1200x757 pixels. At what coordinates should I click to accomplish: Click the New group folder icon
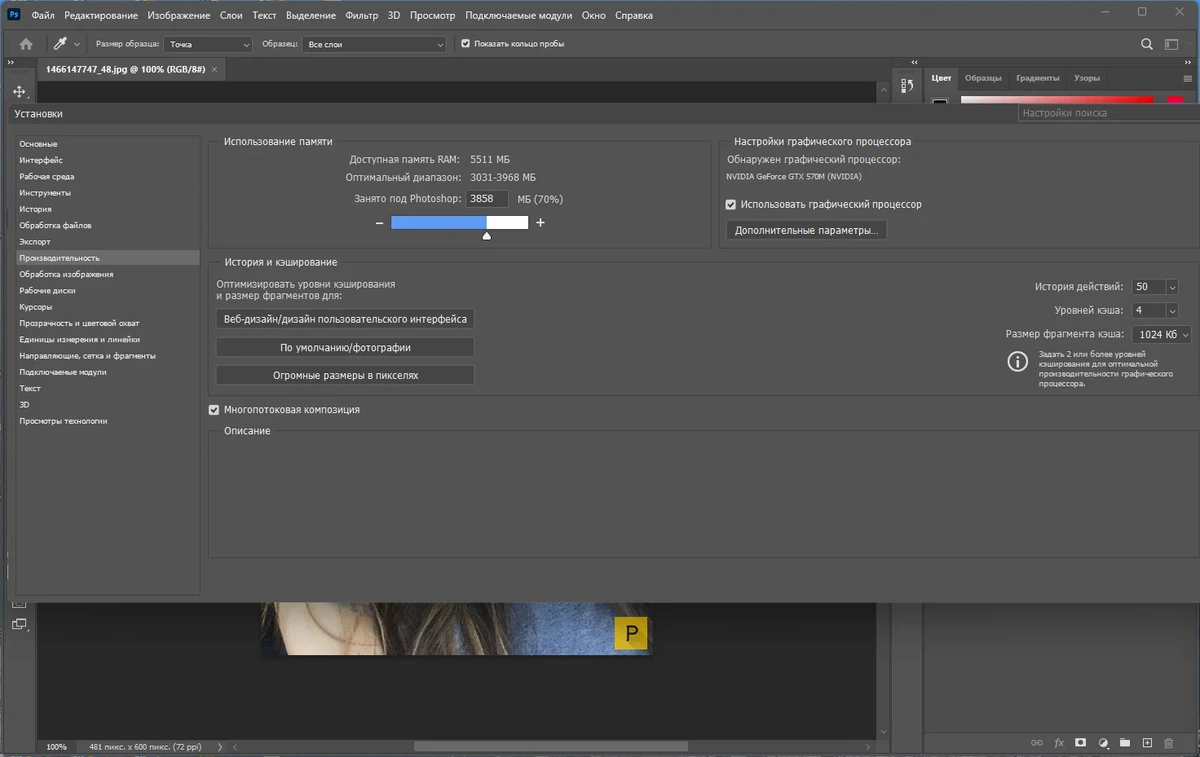[x=1125, y=743]
